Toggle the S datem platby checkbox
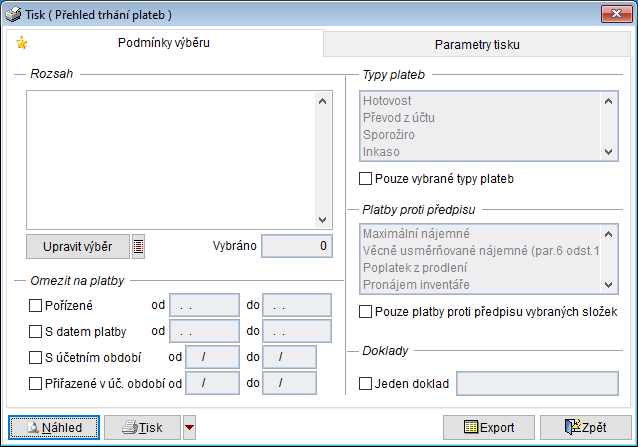 37,330
